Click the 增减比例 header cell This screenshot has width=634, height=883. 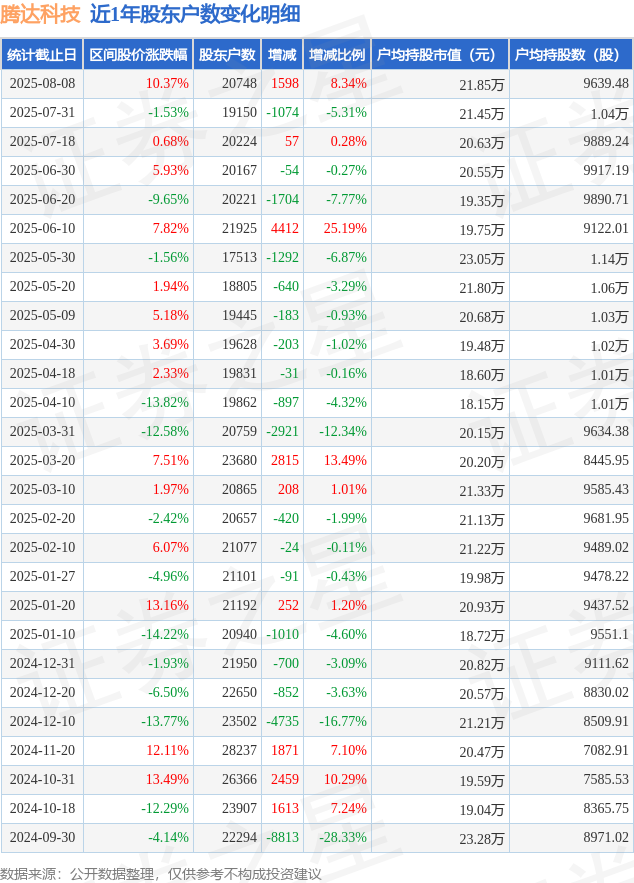(337, 55)
